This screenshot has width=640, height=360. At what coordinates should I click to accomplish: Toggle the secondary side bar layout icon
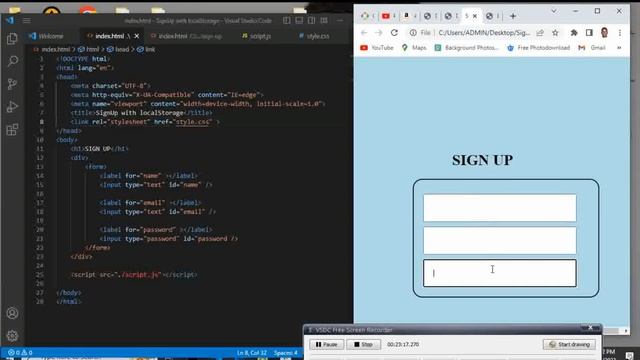point(311,20)
